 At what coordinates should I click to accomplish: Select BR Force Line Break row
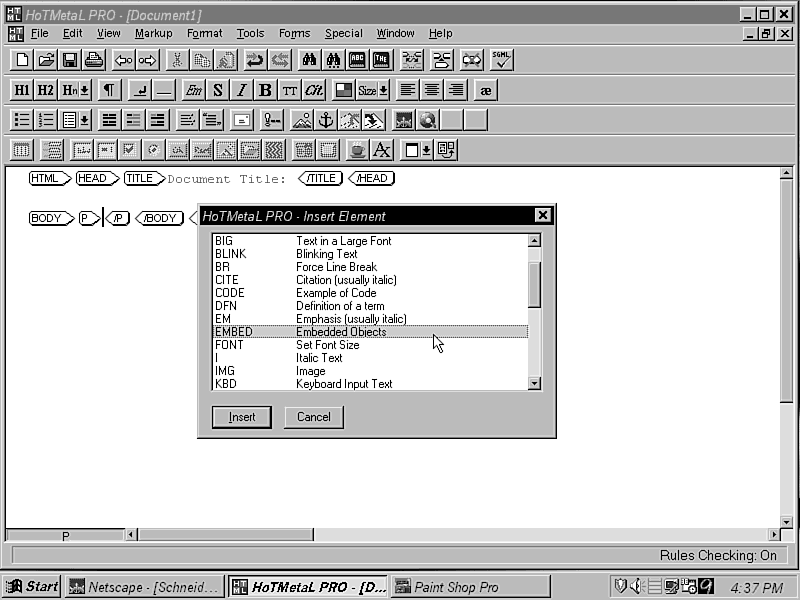pyautogui.click(x=370, y=267)
